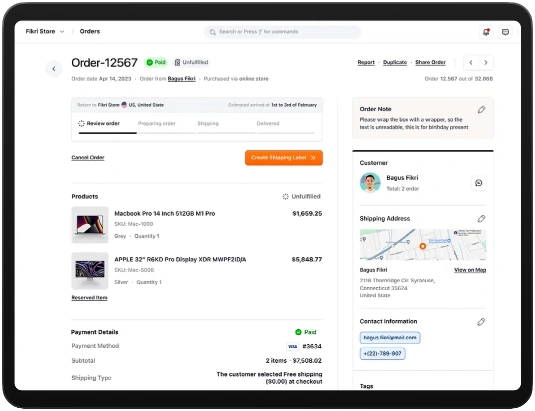
Task: Open the Macbook Pro product thumbnail
Action: click(x=90, y=225)
